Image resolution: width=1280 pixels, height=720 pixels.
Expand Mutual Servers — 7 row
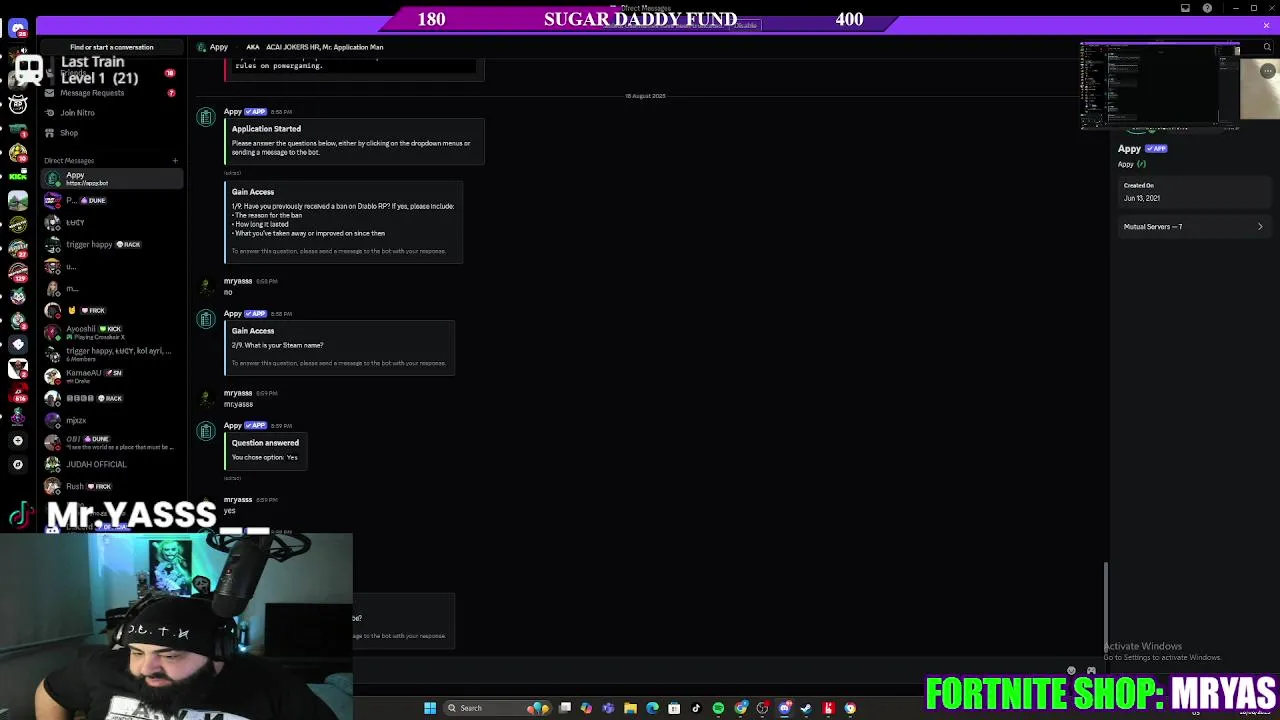point(1192,227)
